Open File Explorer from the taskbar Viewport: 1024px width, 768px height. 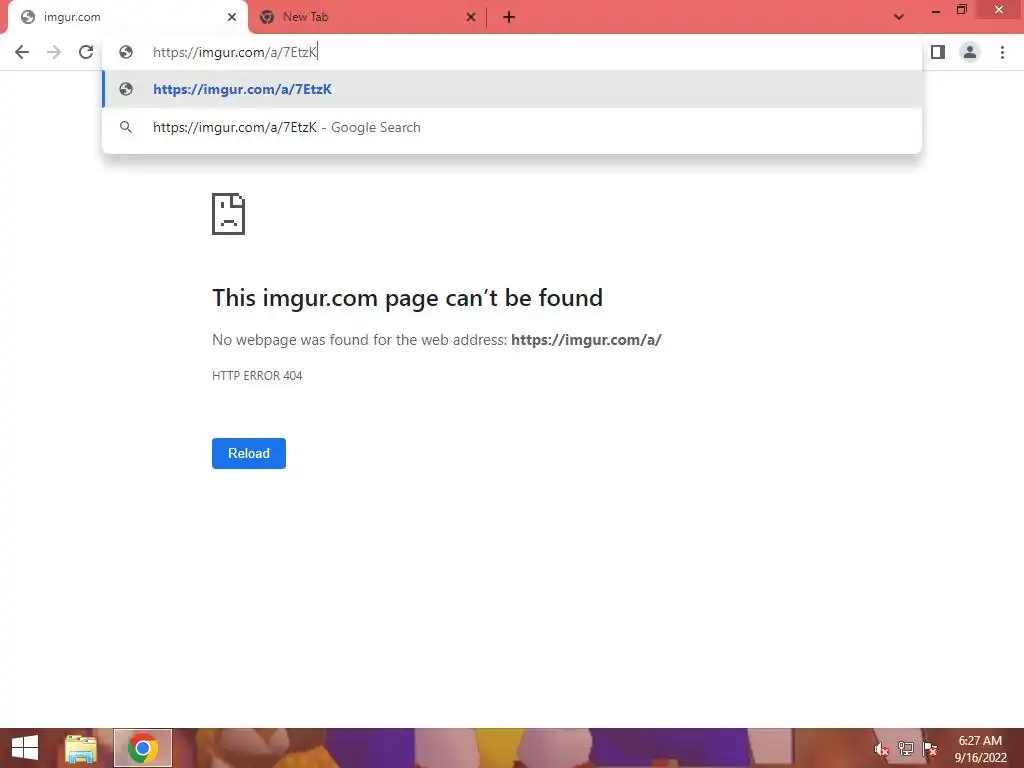(x=81, y=748)
